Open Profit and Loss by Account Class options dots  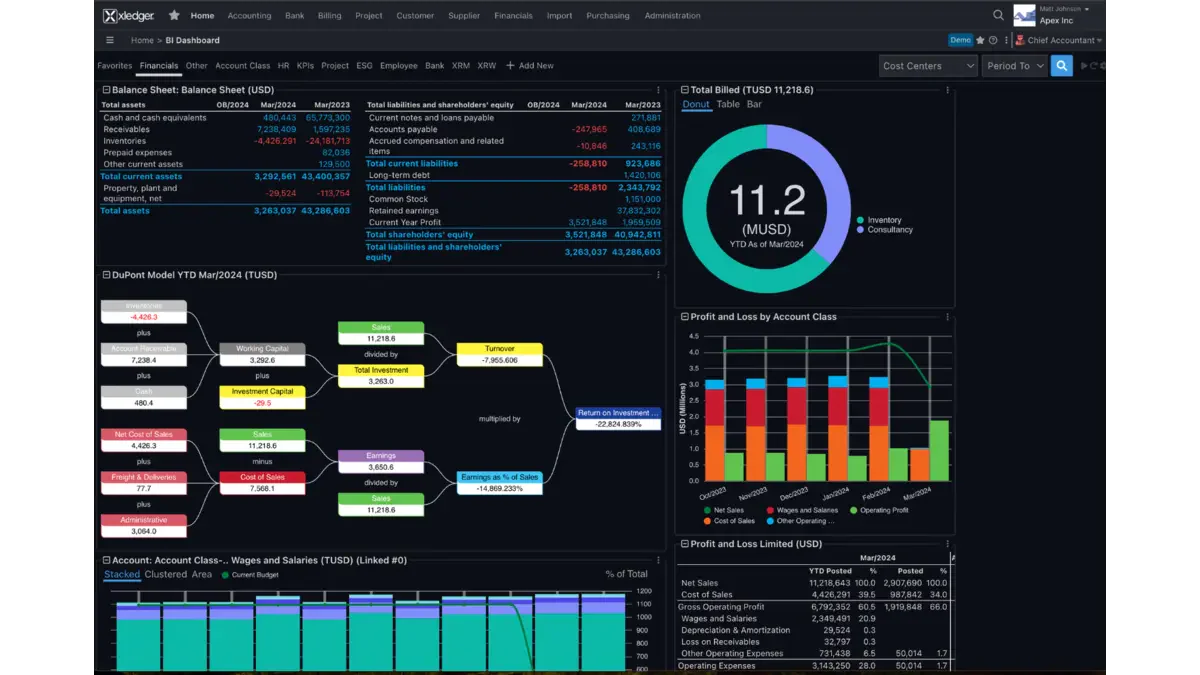click(x=946, y=317)
